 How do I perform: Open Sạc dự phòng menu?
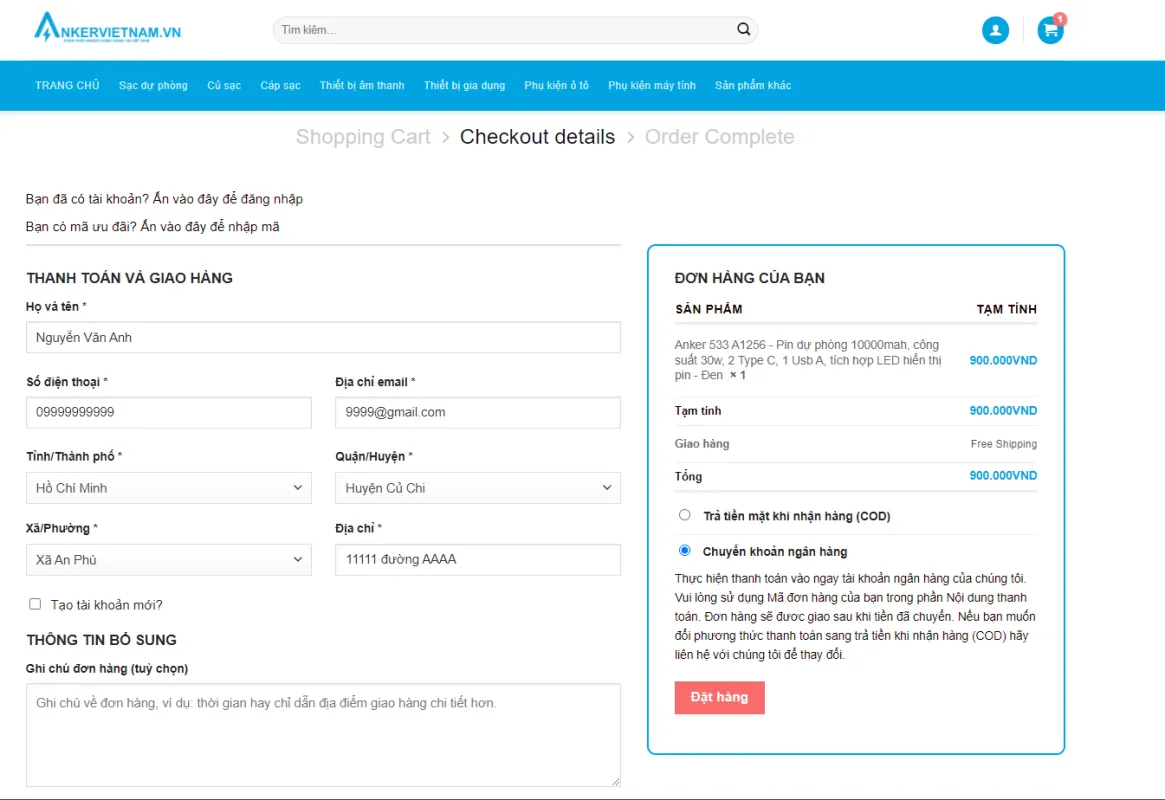tap(153, 85)
